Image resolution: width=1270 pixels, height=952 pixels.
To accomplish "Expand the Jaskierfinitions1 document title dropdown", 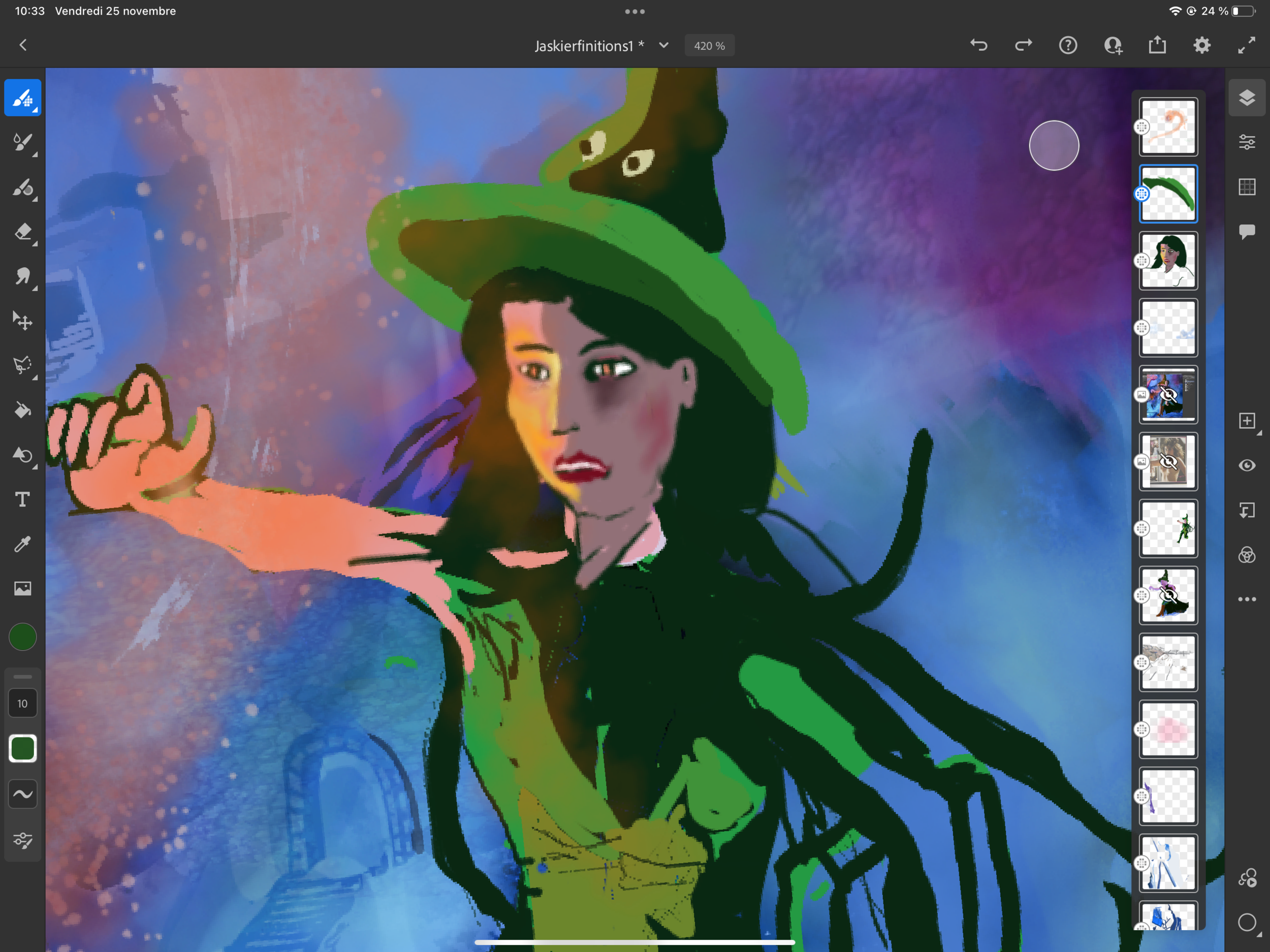I will point(664,45).
